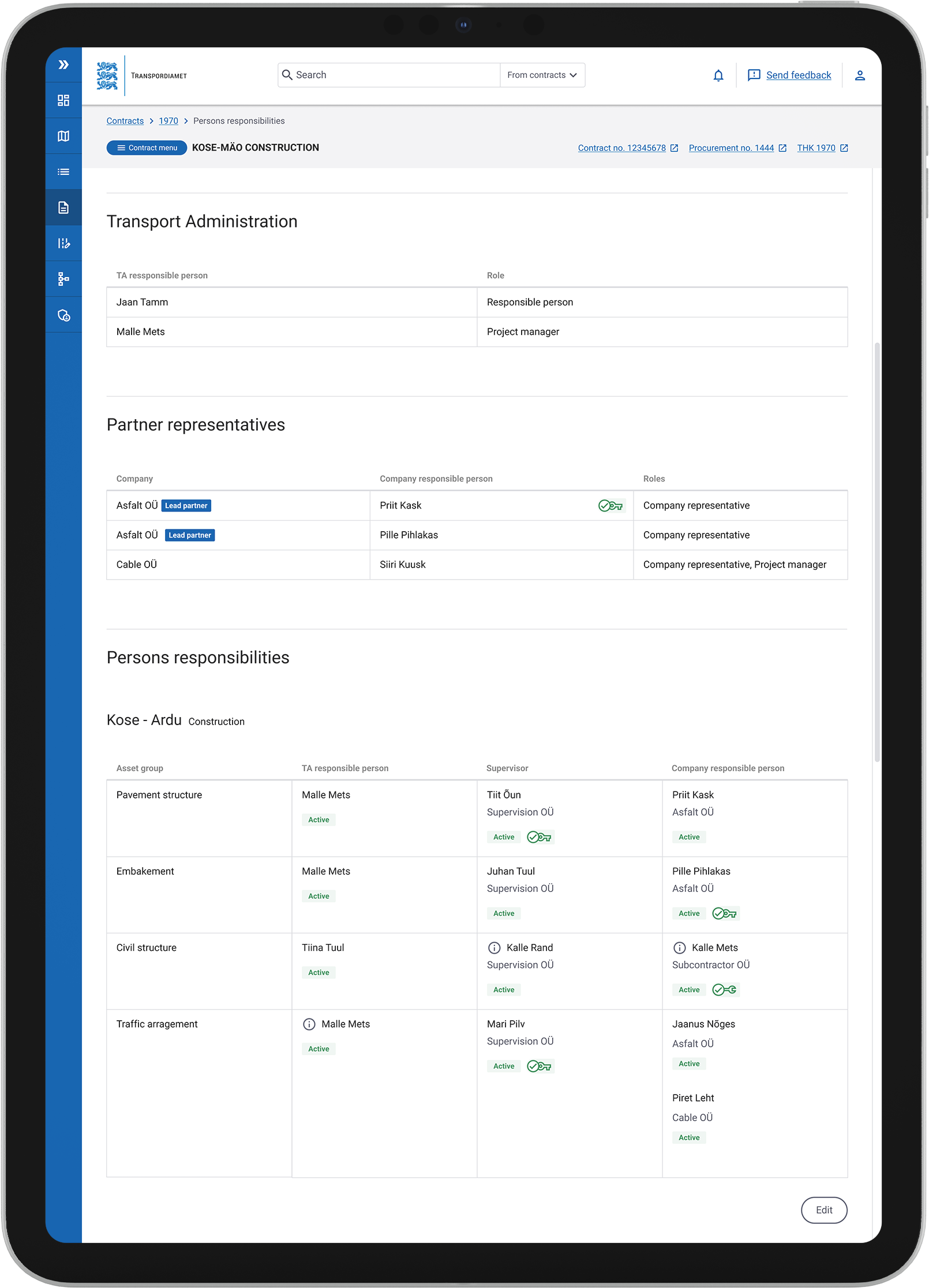Click the key icon next to Priit Kask
Viewport: 929px width, 1288px height.
pyautogui.click(x=610, y=506)
